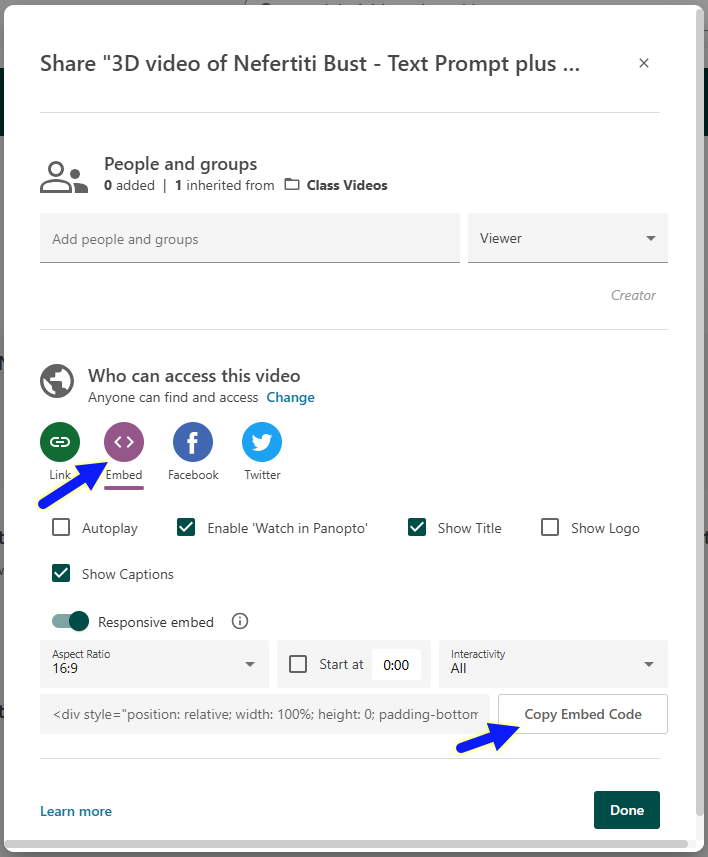Click the globe access icon
Viewport: 708px width, 857px height.
pos(57,381)
